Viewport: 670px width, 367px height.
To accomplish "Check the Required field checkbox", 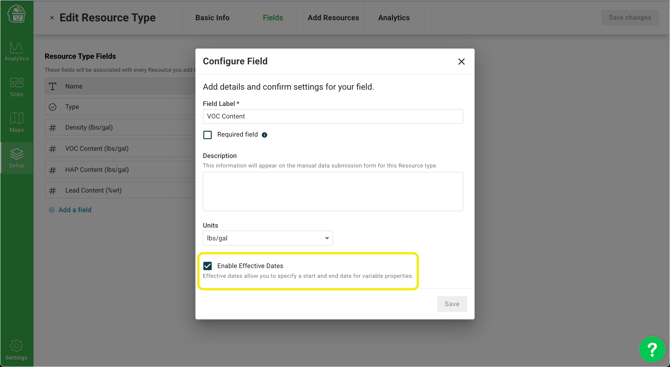I will tap(208, 135).
